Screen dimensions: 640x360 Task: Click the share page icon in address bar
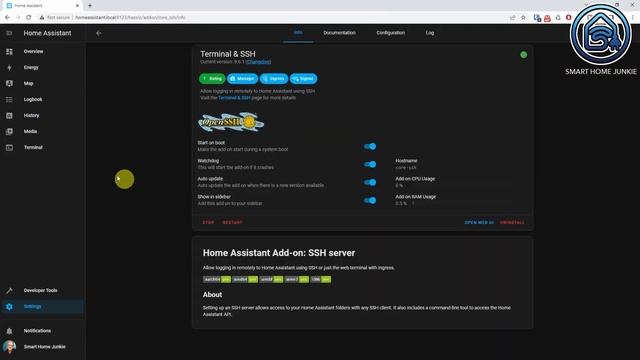click(513, 18)
